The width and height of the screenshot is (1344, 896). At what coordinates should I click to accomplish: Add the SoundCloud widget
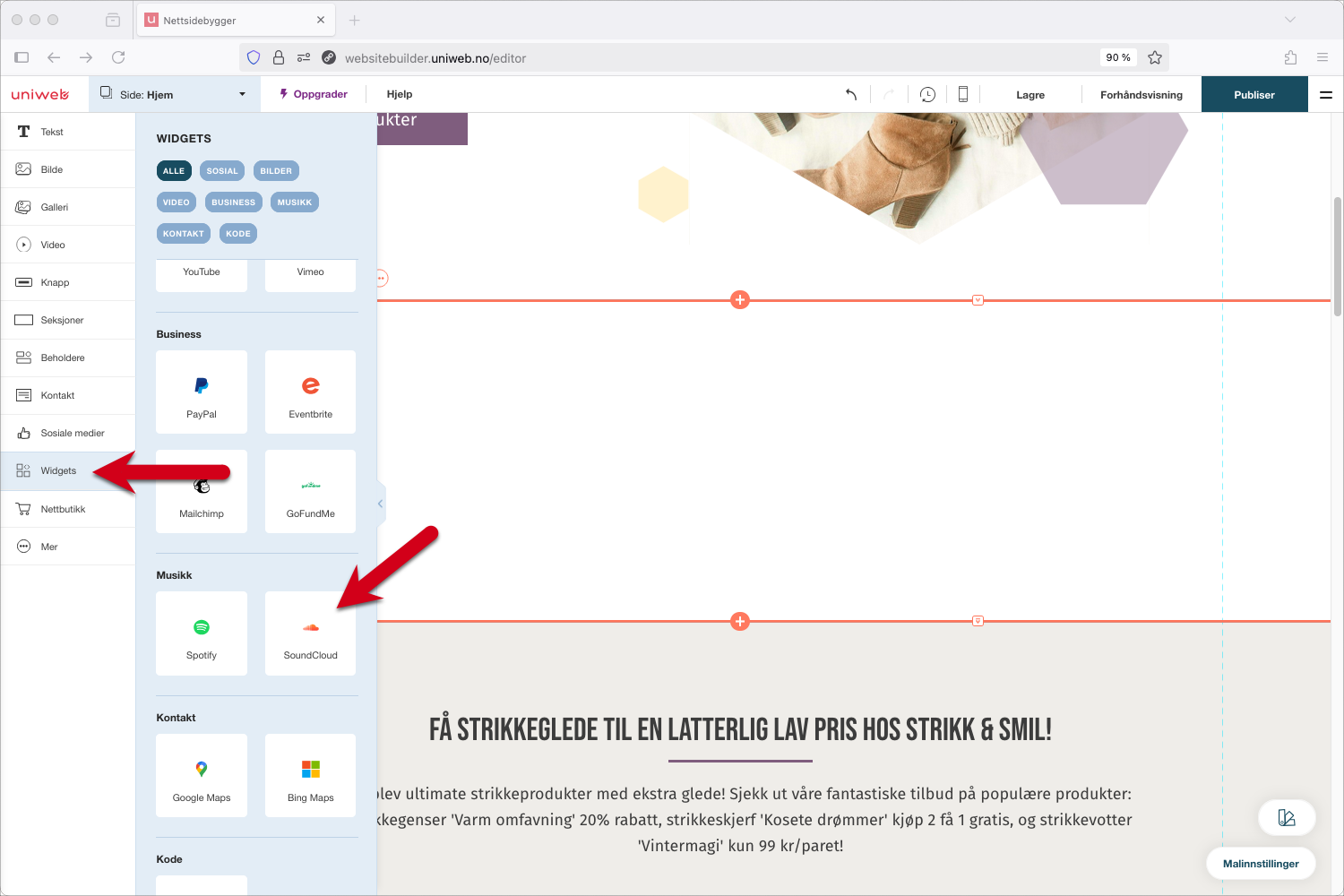[x=311, y=633]
